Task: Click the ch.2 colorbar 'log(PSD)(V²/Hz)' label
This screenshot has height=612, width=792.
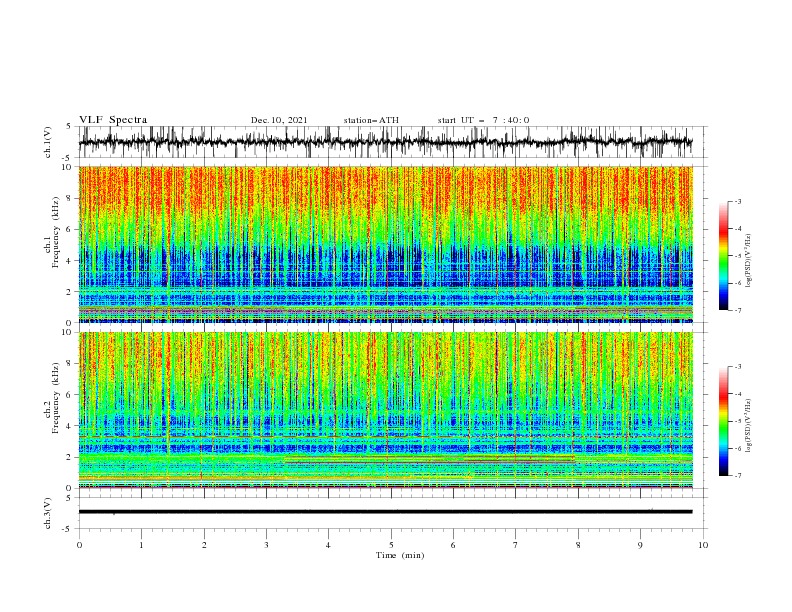Action: (749, 426)
